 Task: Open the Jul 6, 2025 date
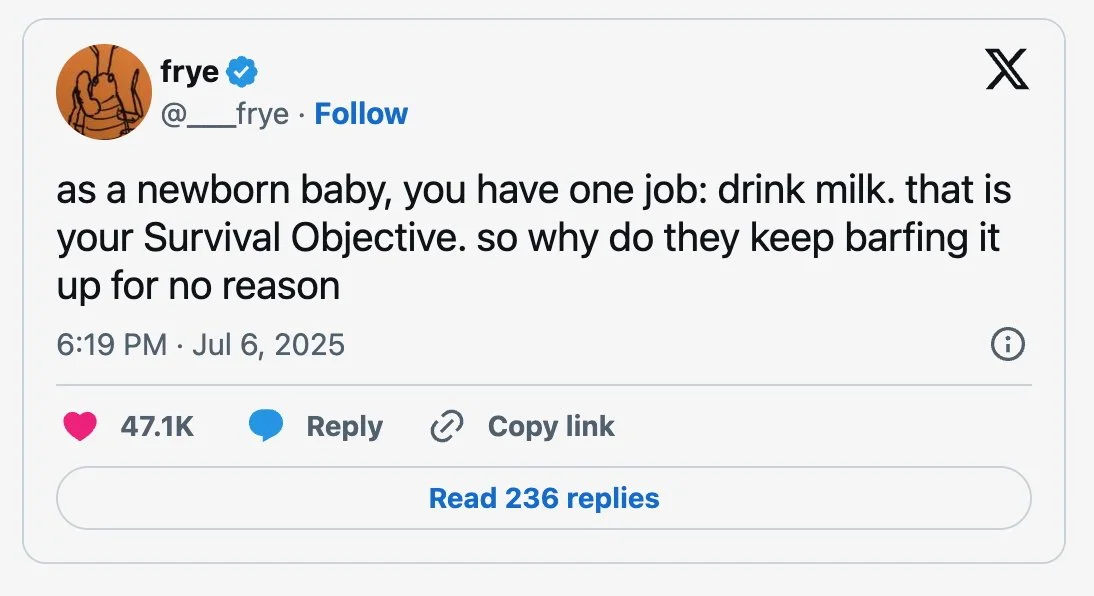pyautogui.click(x=267, y=346)
